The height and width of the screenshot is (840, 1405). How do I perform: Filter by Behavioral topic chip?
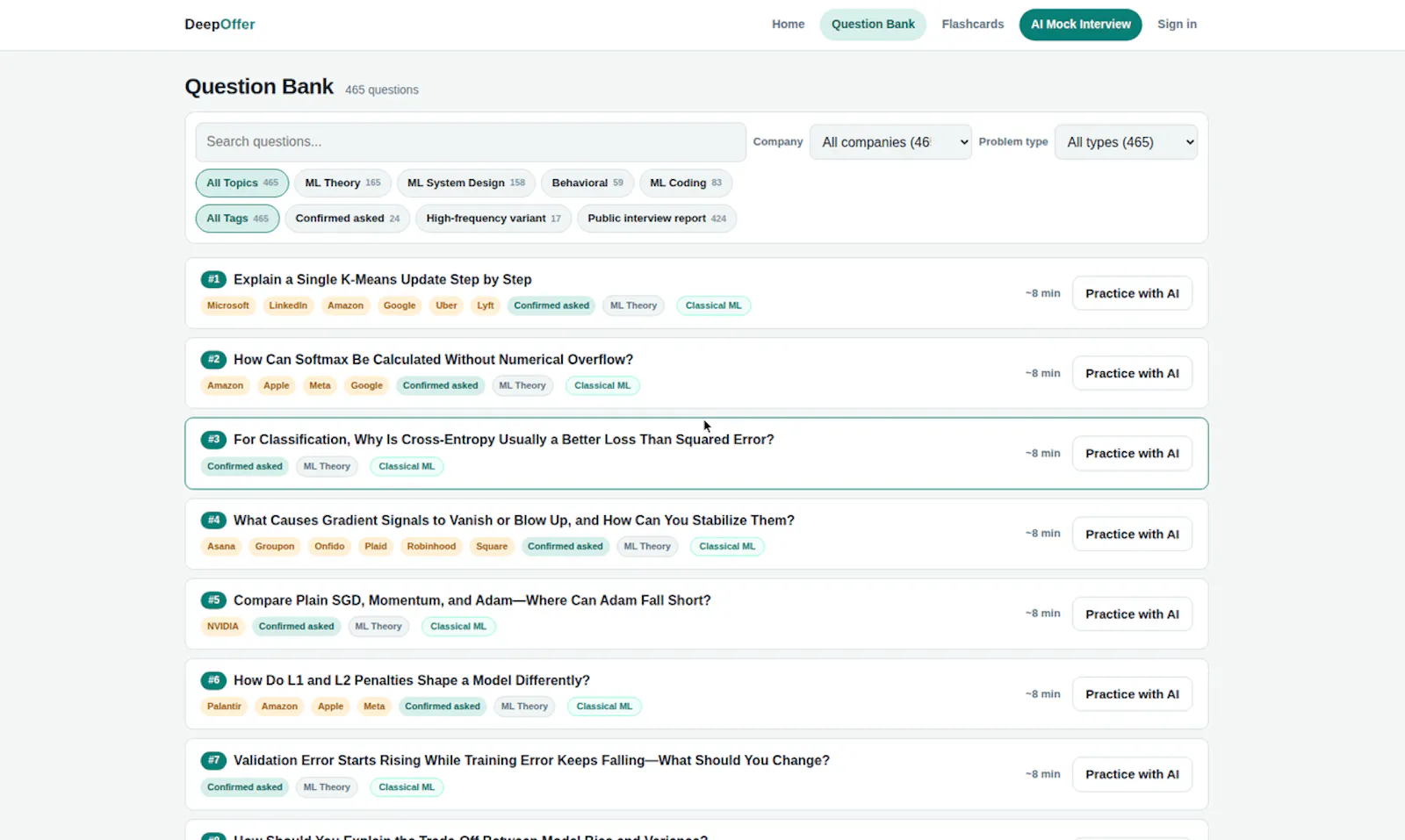[587, 183]
